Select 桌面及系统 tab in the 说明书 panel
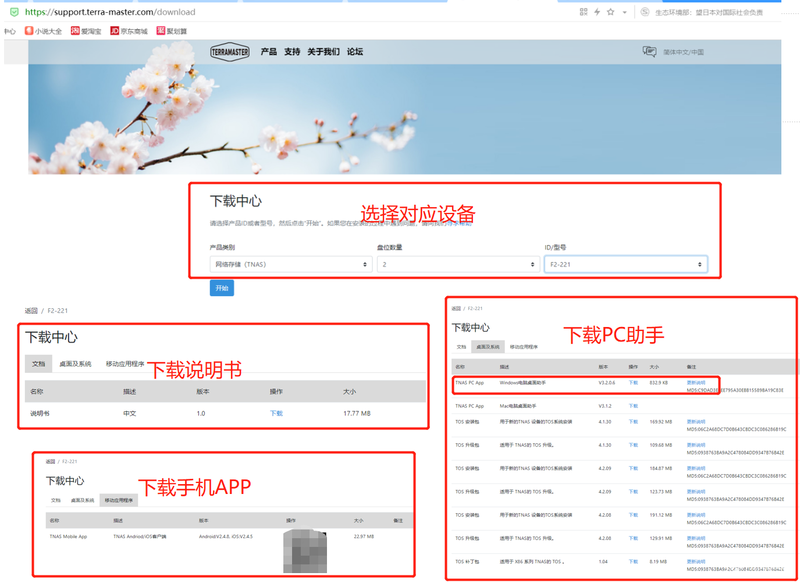The width and height of the screenshot is (800, 583). [x=75, y=364]
